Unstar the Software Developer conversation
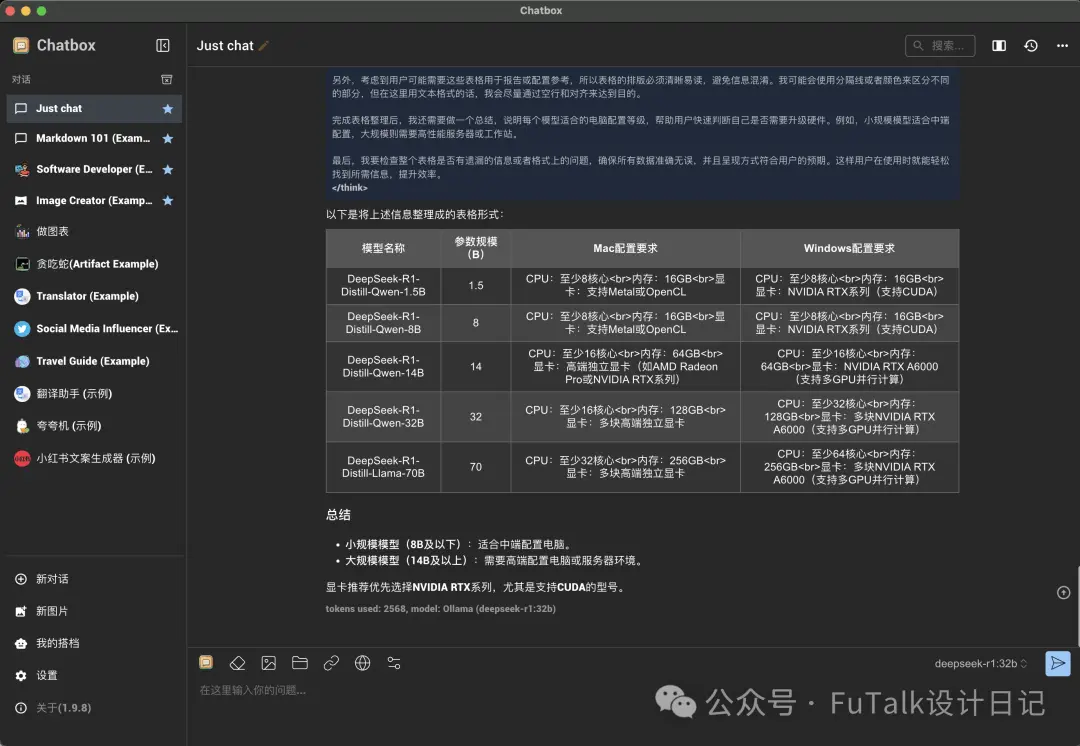This screenshot has width=1080, height=746. click(167, 169)
